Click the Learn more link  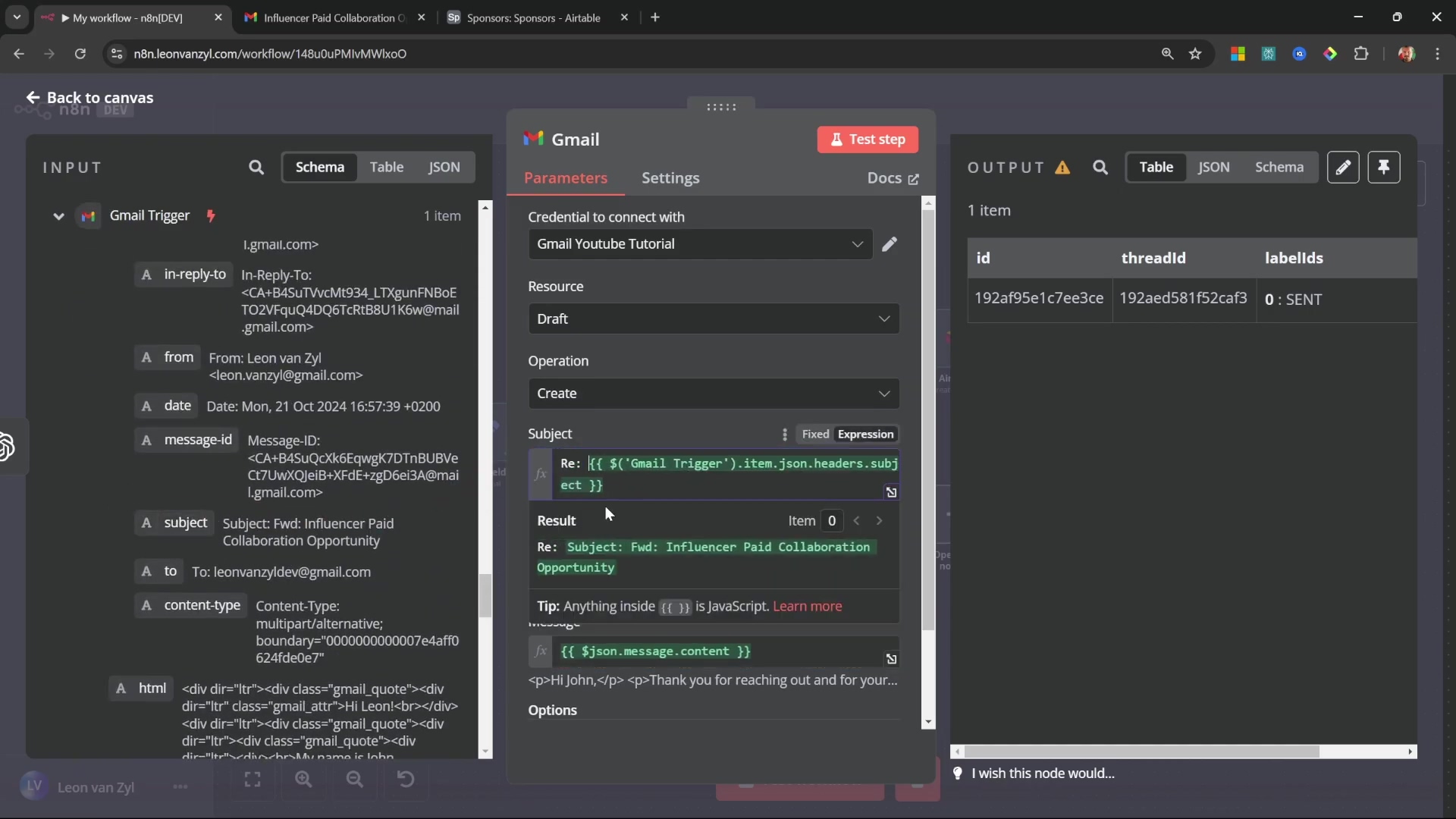point(807,607)
